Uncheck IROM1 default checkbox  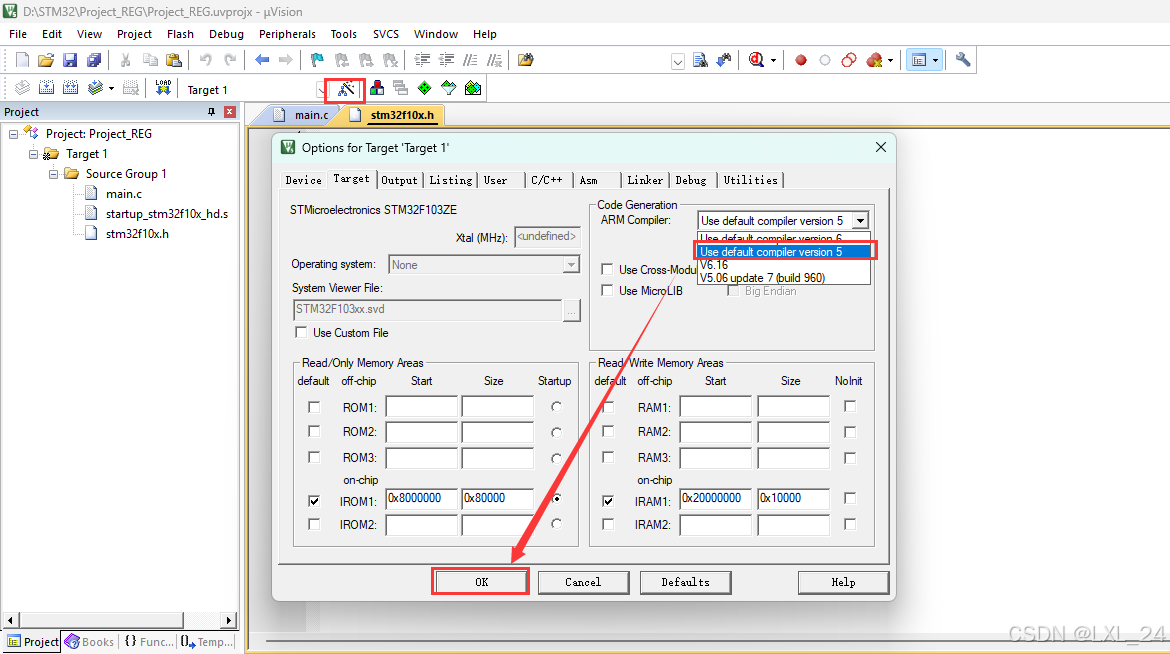[x=314, y=501]
